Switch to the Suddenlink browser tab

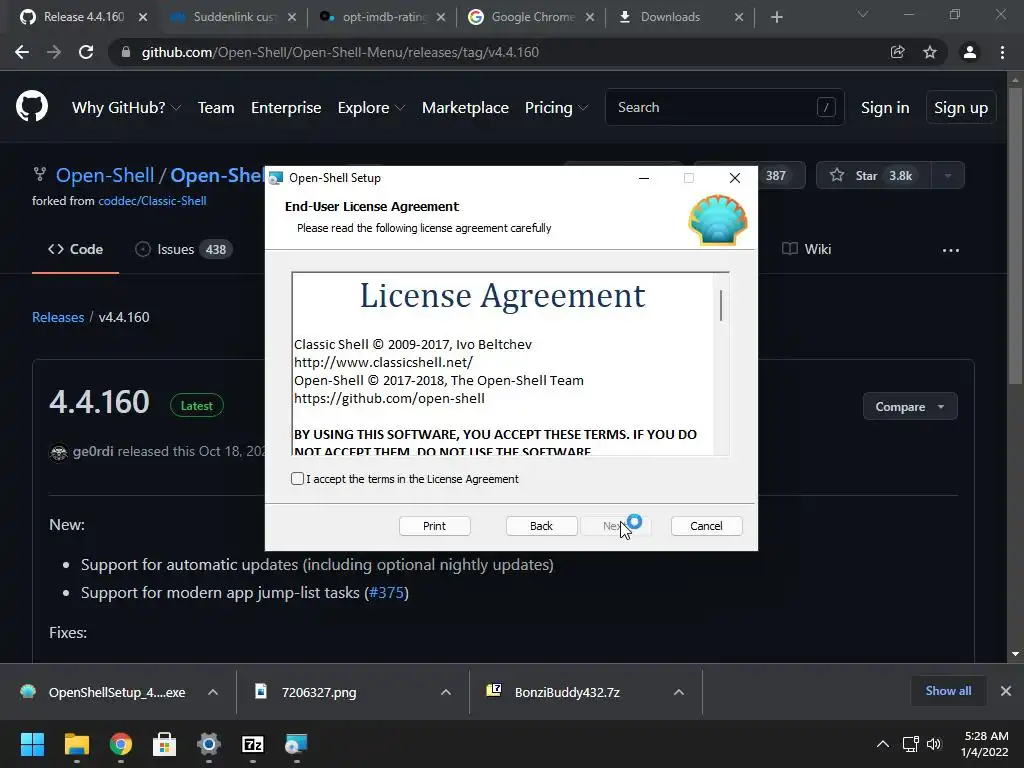pos(234,17)
